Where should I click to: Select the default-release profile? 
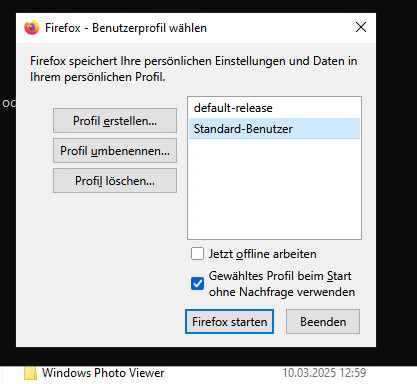click(274, 108)
